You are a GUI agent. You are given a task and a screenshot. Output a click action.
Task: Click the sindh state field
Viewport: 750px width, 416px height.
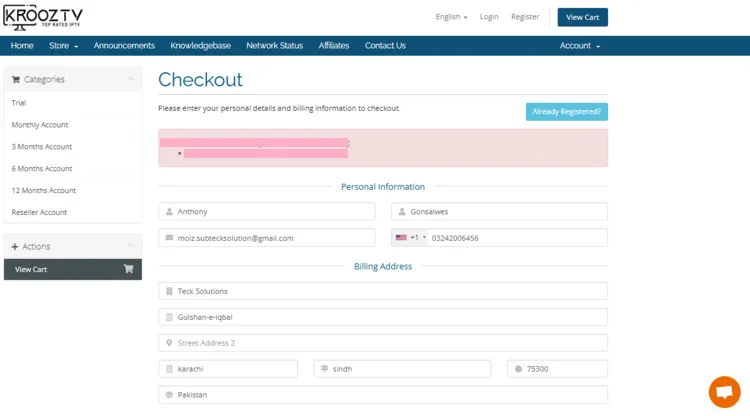tap(402, 369)
